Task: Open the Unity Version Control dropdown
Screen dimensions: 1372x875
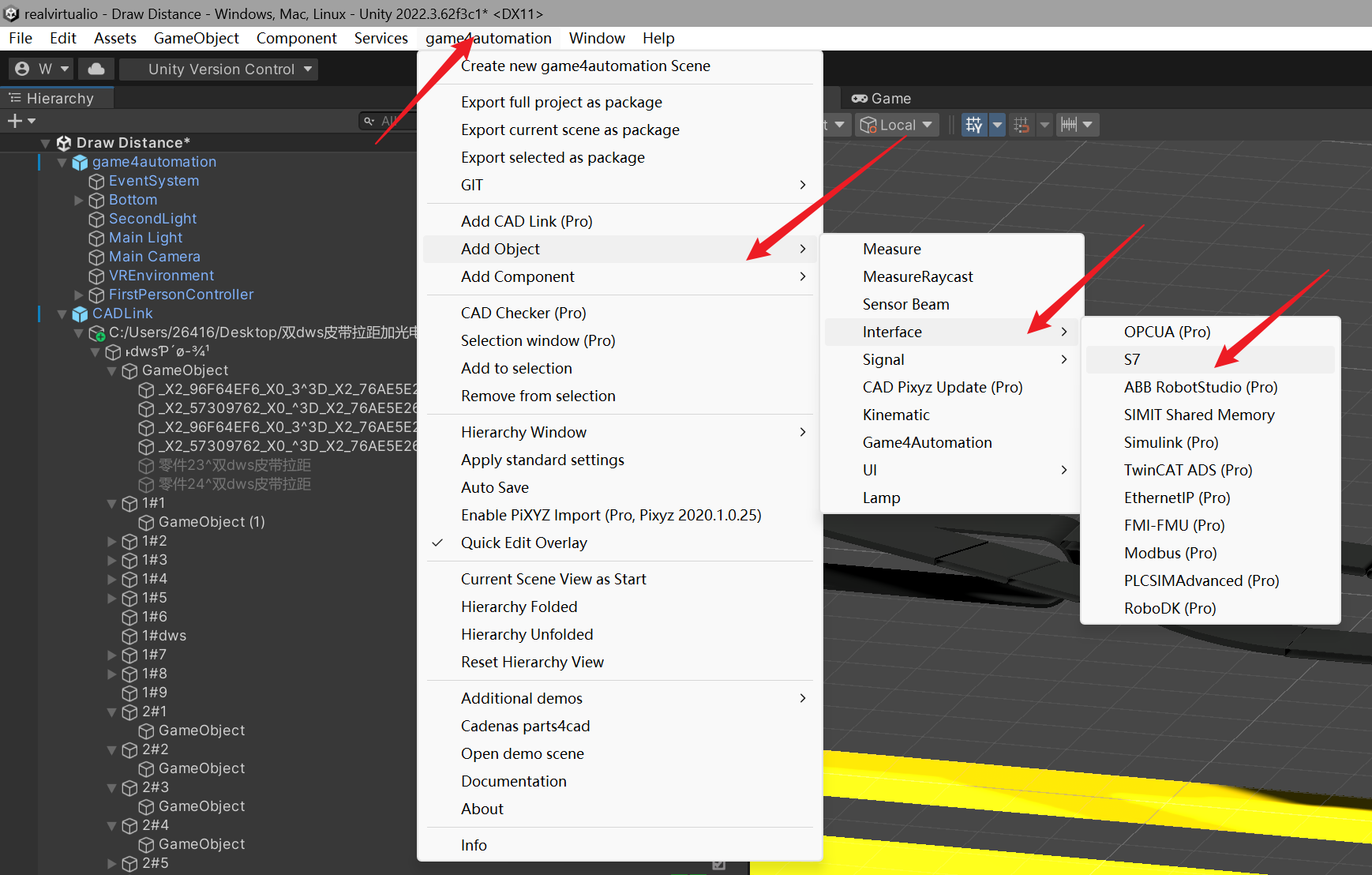Action: tap(218, 69)
